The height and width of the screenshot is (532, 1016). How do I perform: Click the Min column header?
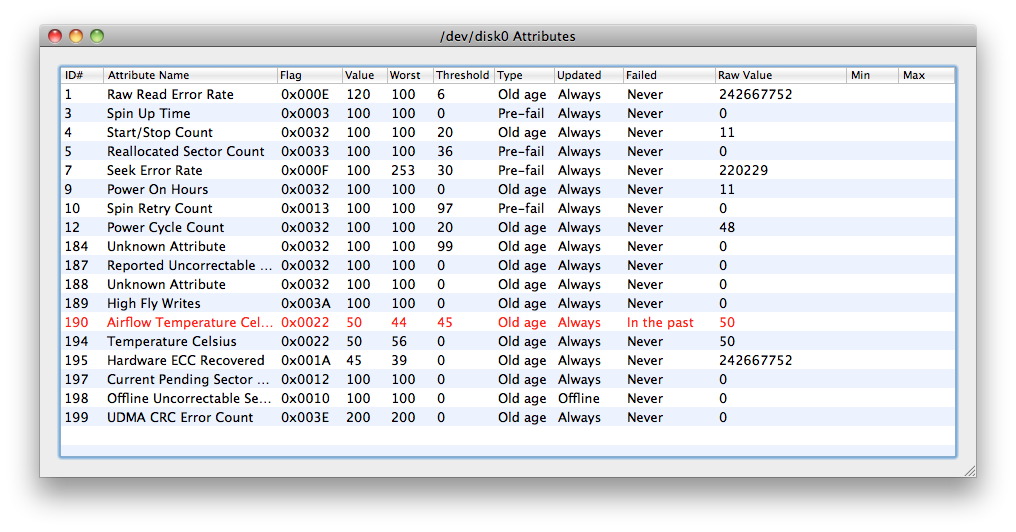pos(872,75)
